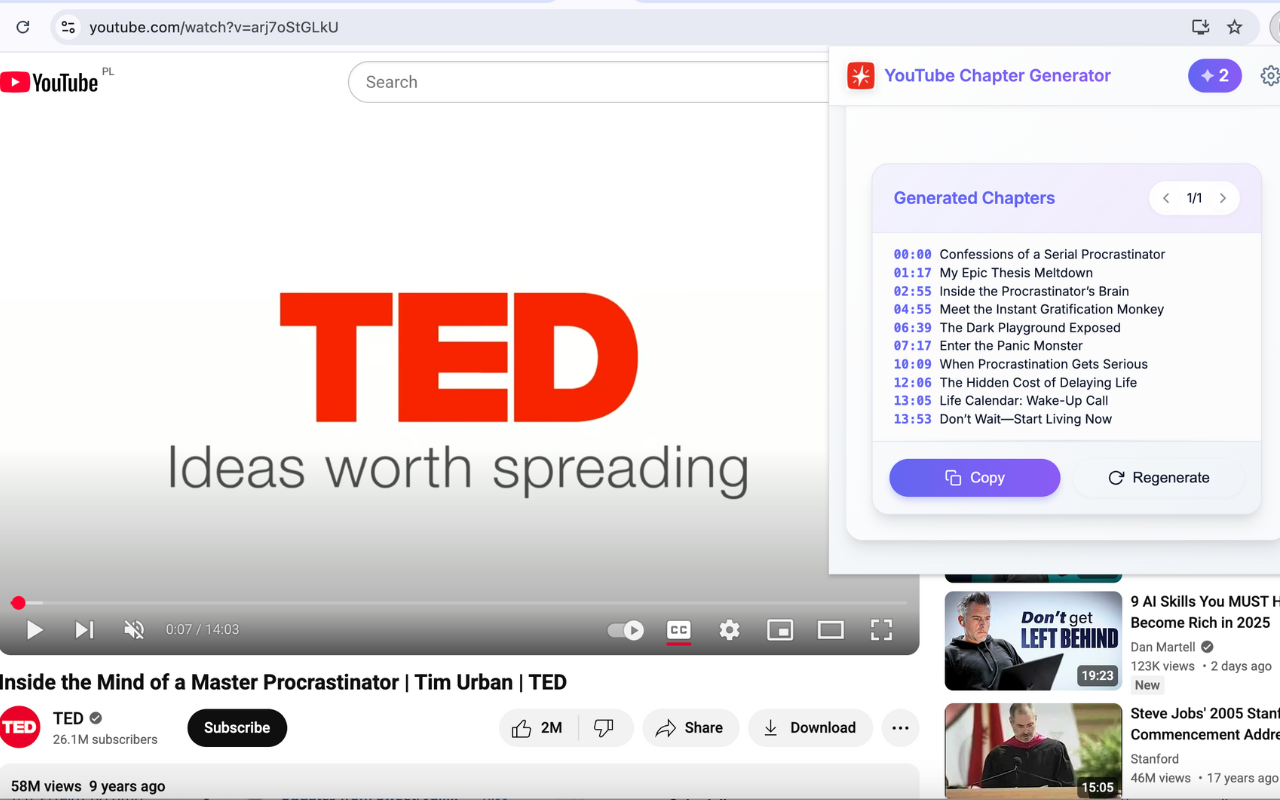The height and width of the screenshot is (800, 1280).
Task: Like the video with 2M likes
Action: coord(538,728)
